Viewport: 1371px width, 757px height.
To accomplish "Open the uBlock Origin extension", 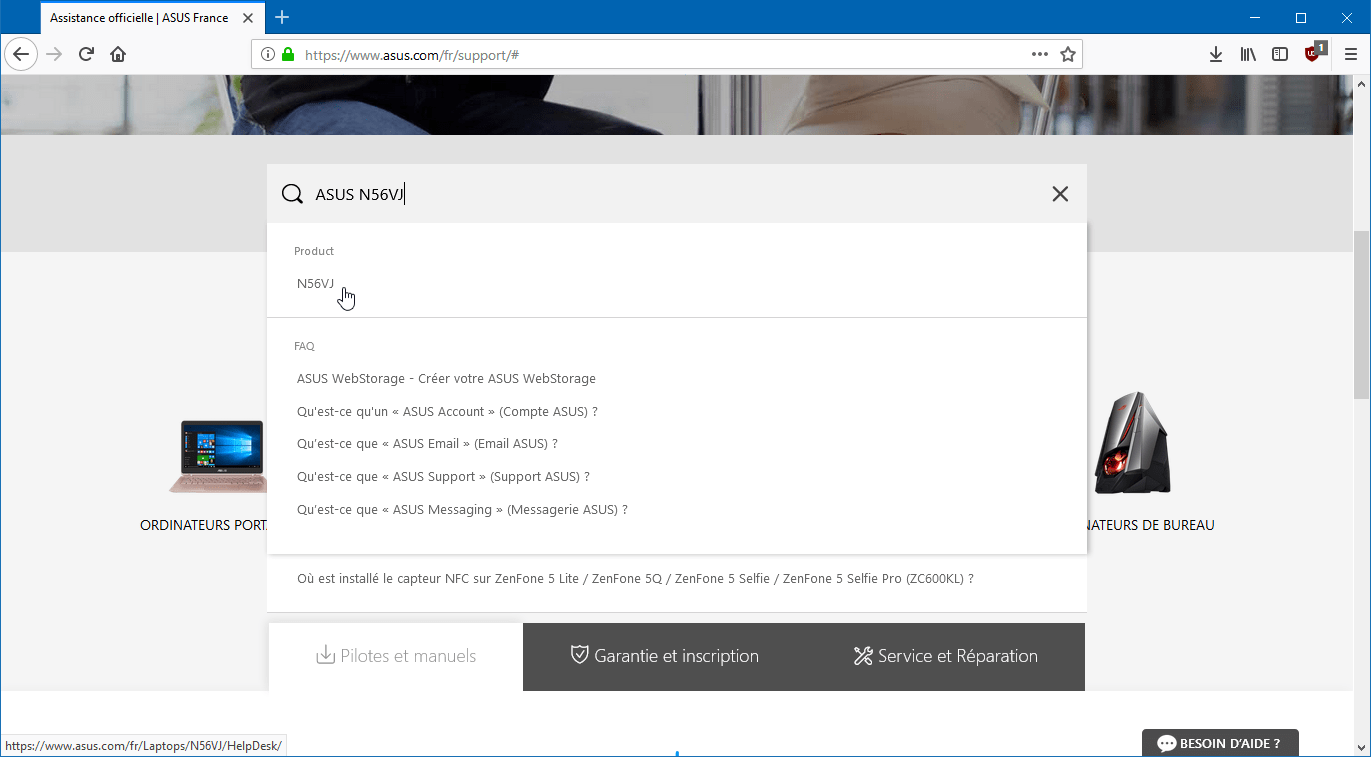I will pyautogui.click(x=1314, y=54).
